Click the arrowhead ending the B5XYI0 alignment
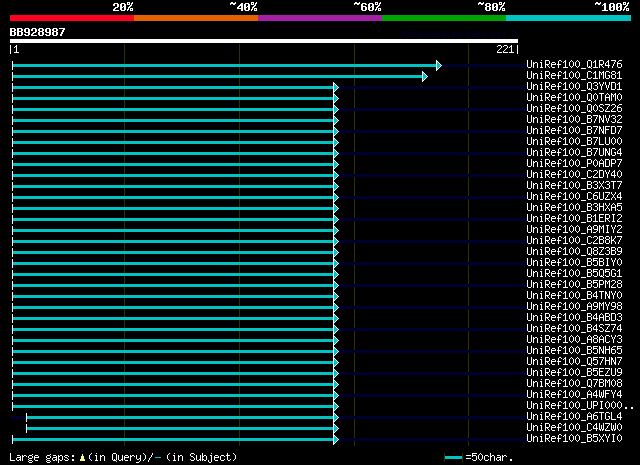Viewport: 640px width, 465px height. pos(336,440)
